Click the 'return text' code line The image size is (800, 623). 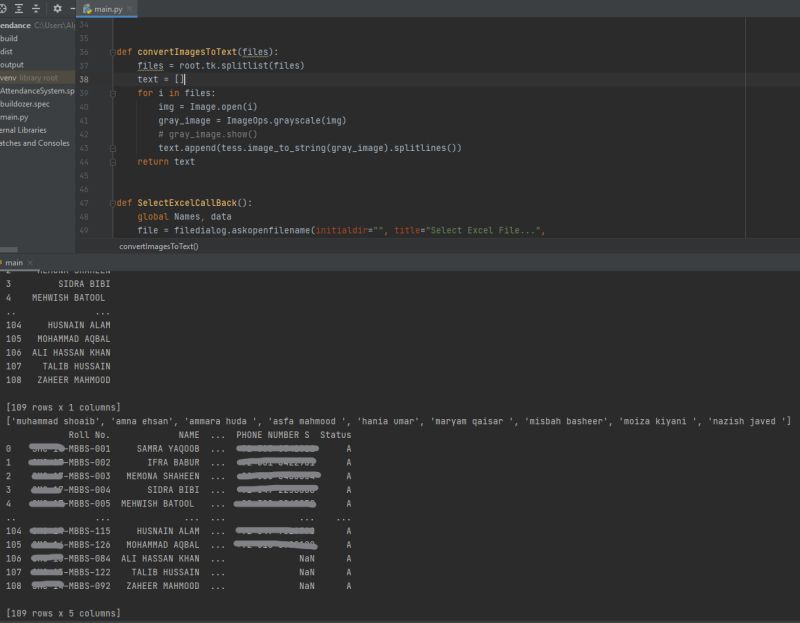click(x=166, y=162)
